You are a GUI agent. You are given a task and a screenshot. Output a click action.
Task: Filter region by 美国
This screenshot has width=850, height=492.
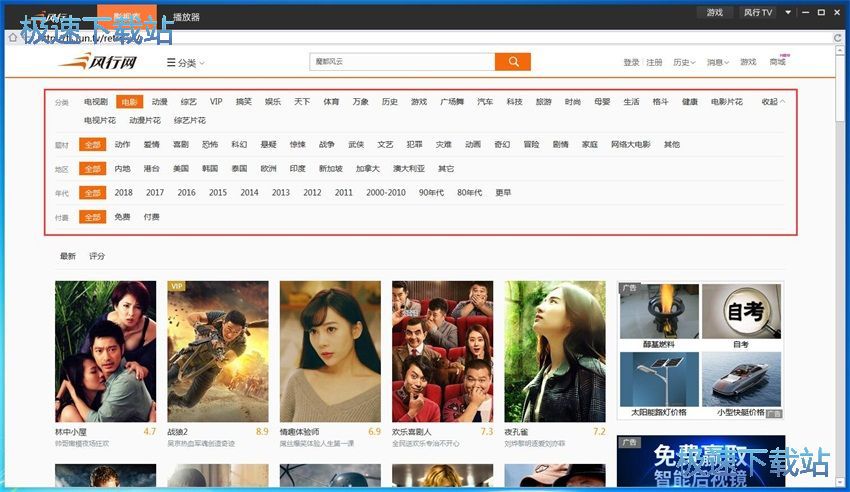pos(181,169)
